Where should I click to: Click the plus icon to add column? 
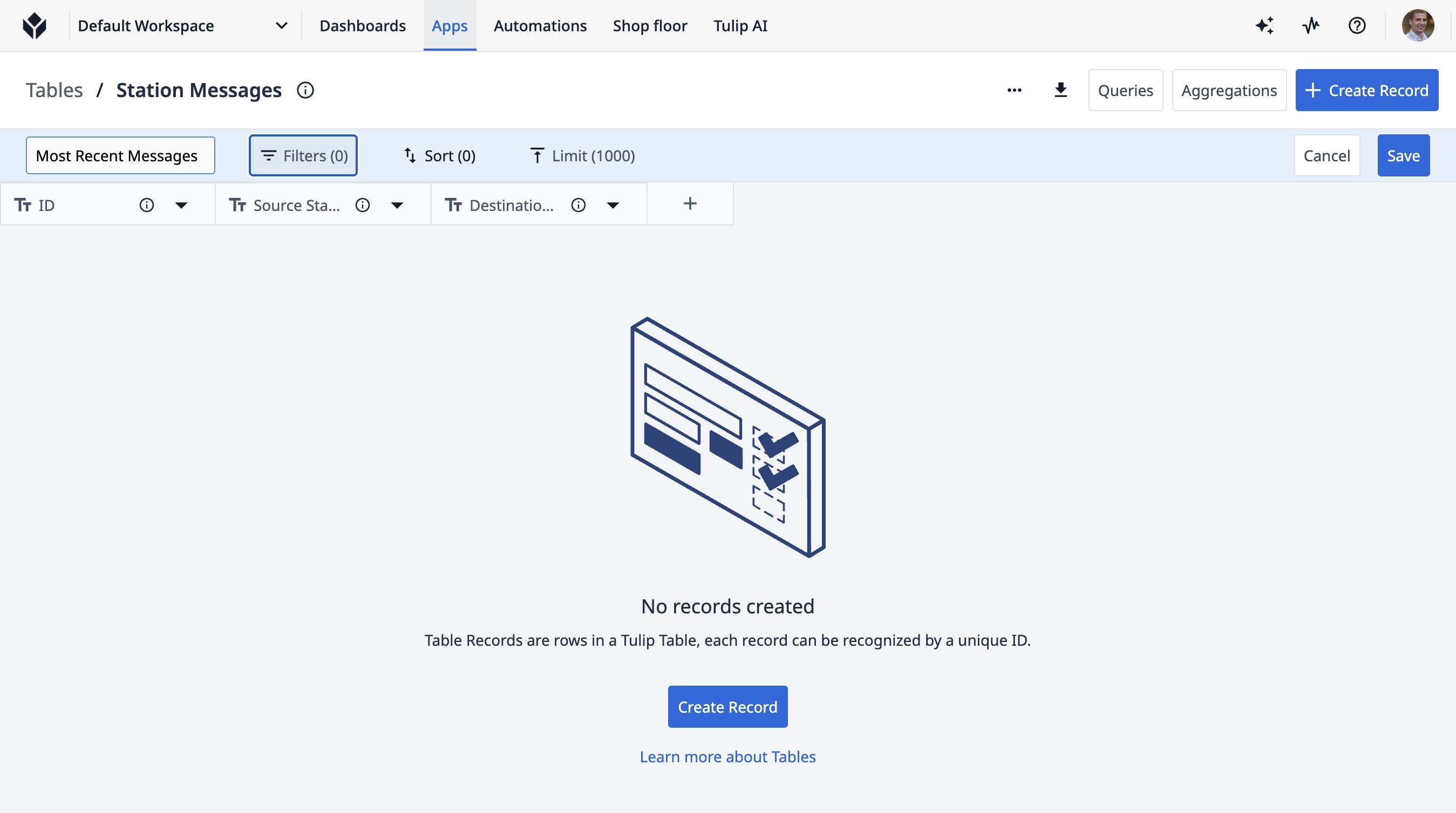(690, 204)
